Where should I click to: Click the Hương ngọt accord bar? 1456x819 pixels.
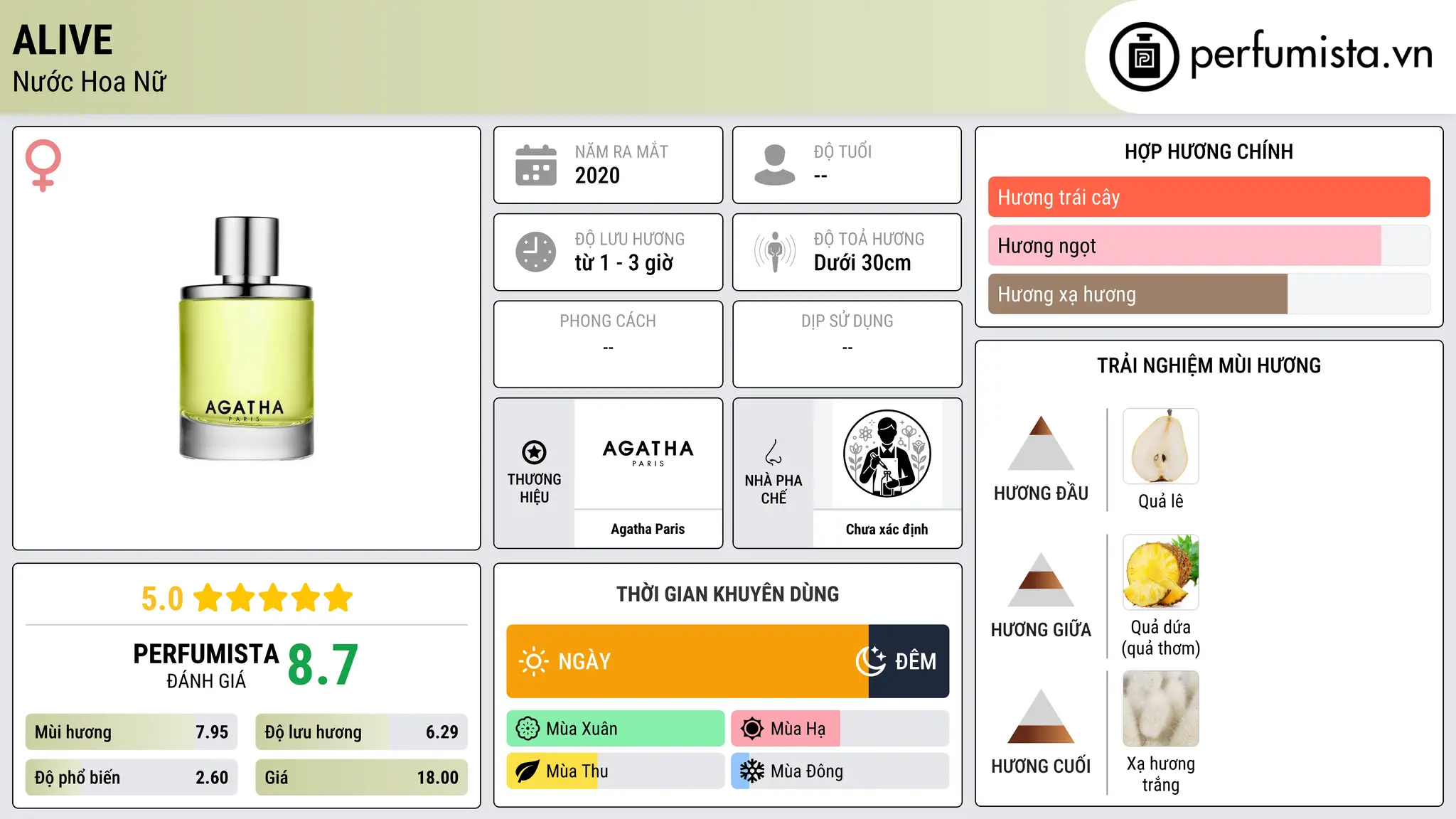1209,246
